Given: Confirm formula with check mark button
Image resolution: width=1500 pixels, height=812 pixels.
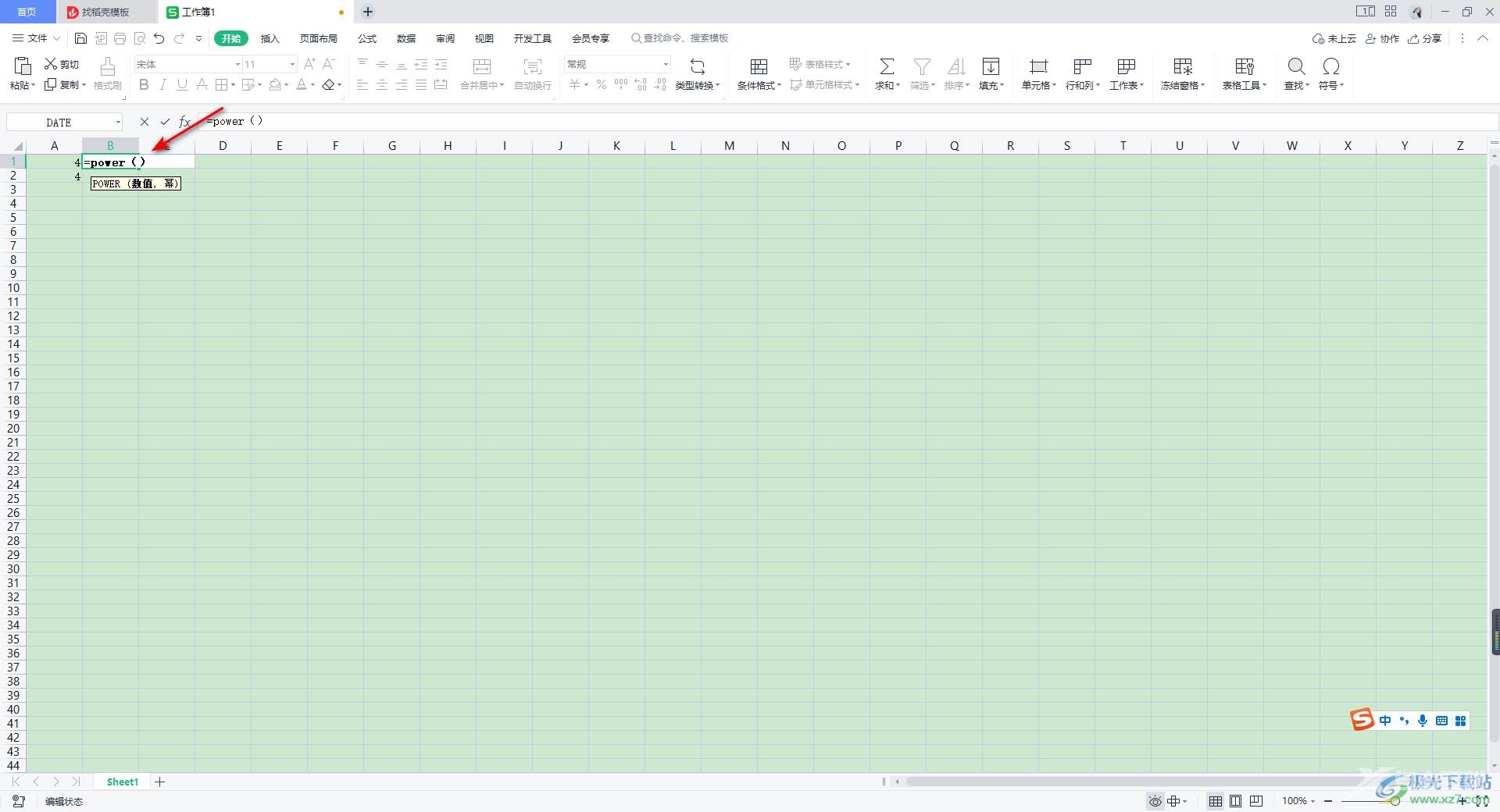Looking at the screenshot, I should 165,122.
